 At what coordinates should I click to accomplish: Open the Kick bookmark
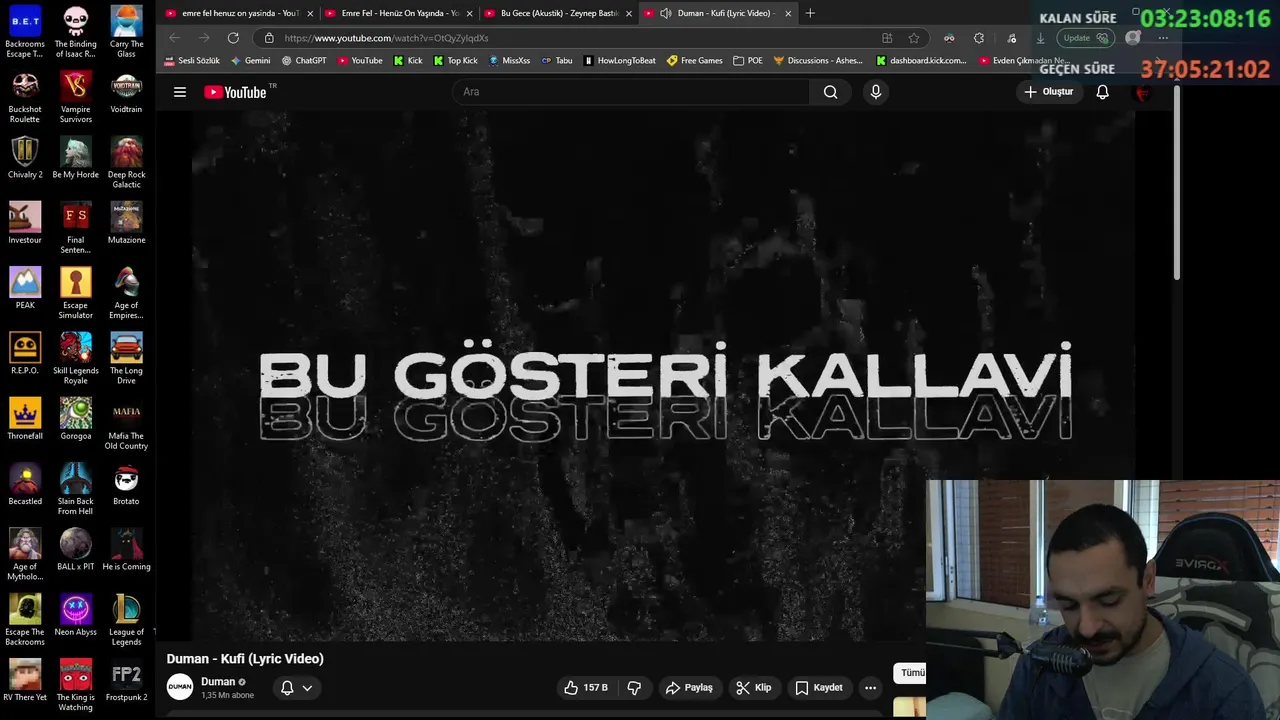tap(408, 60)
